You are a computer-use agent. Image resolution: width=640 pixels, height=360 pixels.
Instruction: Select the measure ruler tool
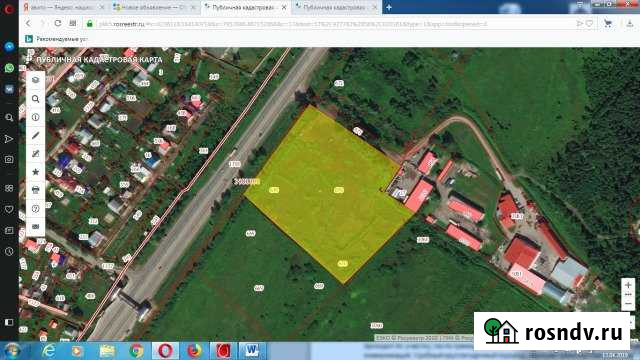pos(36,135)
